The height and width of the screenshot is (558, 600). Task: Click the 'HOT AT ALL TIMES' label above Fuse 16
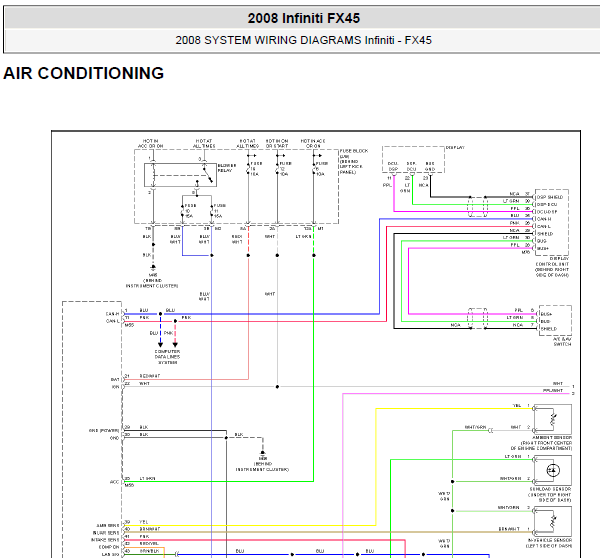pyautogui.click(x=248, y=144)
